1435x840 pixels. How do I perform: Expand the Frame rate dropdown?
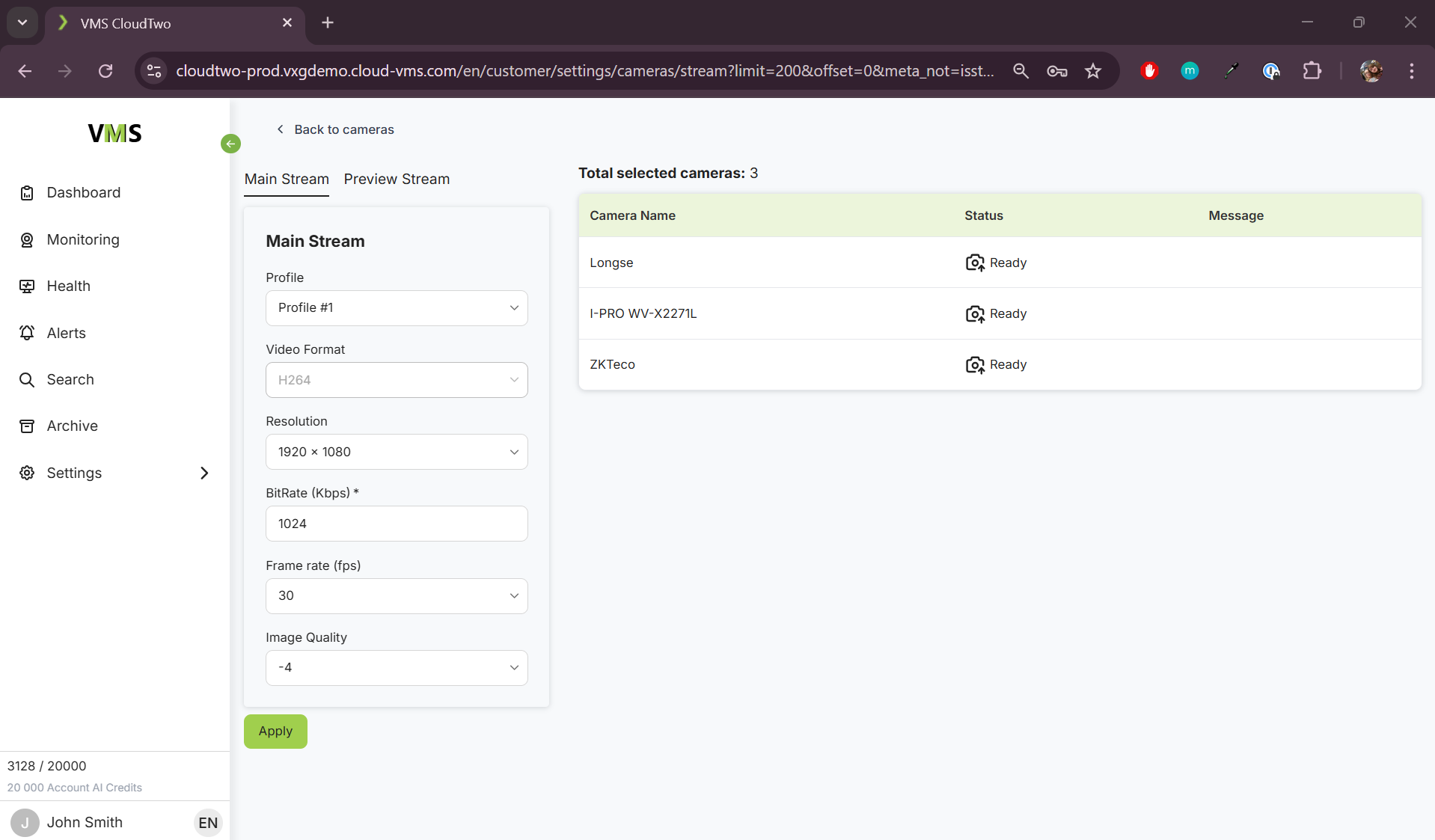click(397, 596)
